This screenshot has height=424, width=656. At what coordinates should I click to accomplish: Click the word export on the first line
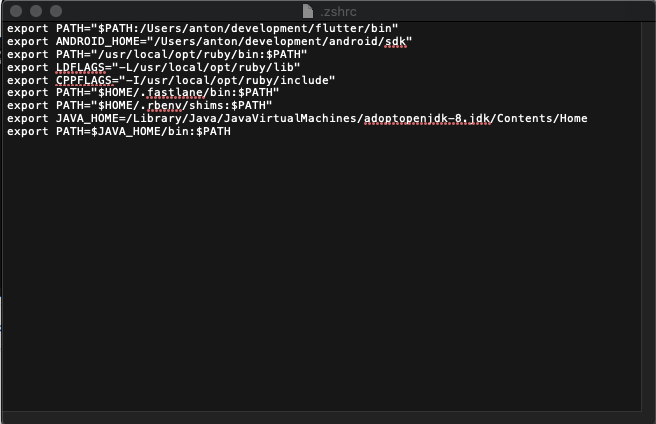coord(28,28)
